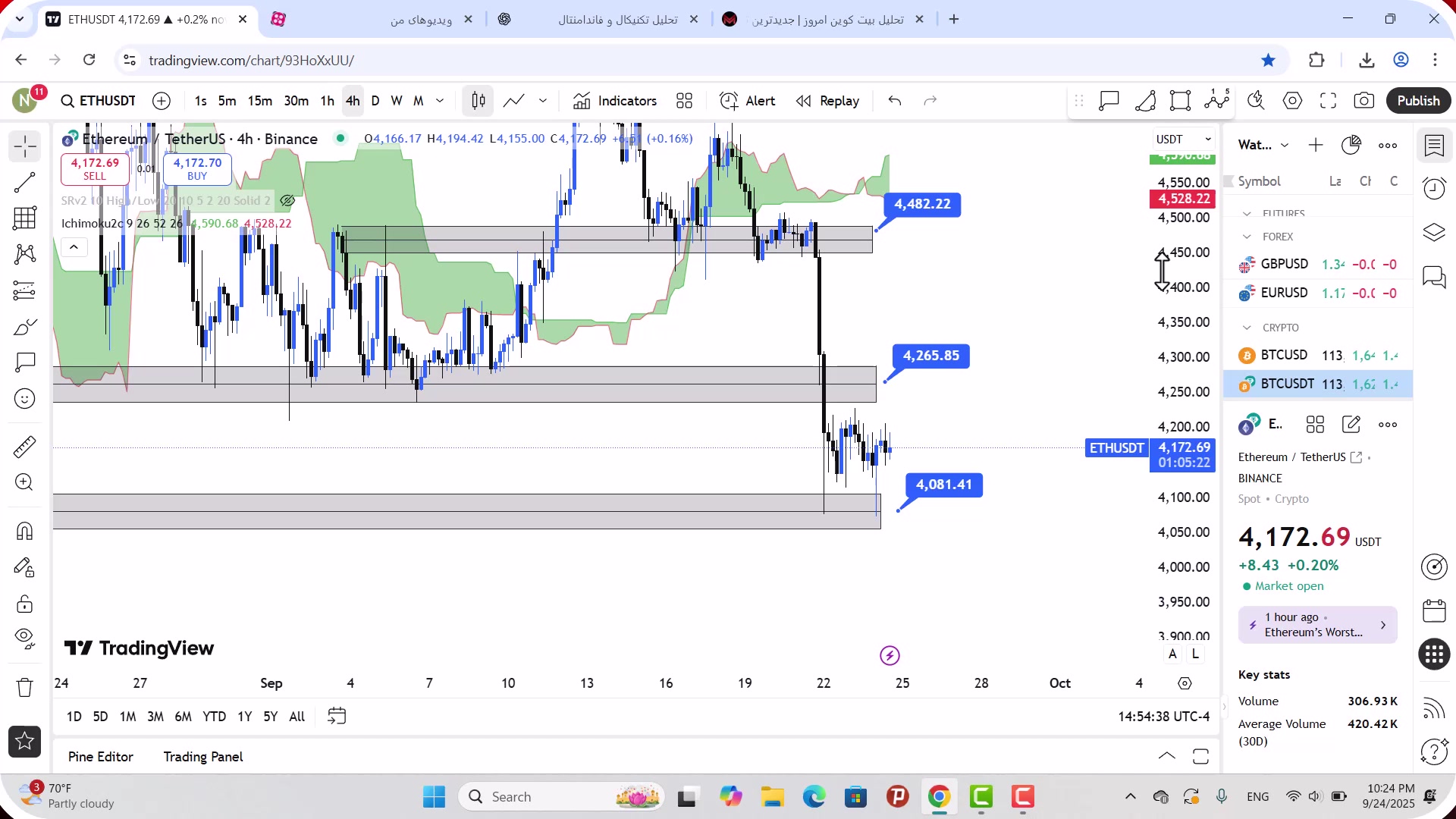Open the forecasting and measurement tools
This screenshot has height=819, width=1456.
pos(24,290)
